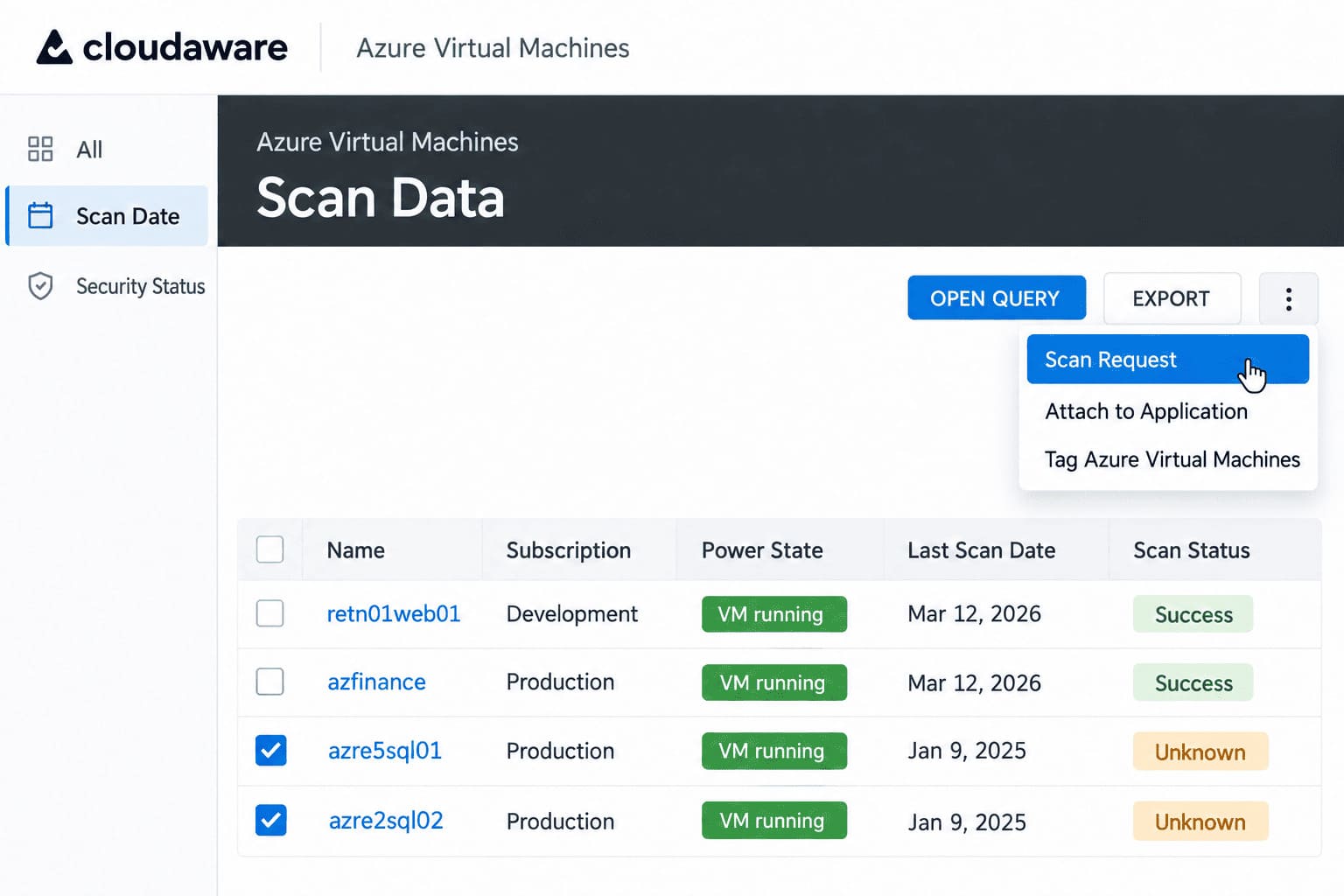Click the Scan Data page heading
This screenshot has width=1344, height=896.
click(x=381, y=198)
